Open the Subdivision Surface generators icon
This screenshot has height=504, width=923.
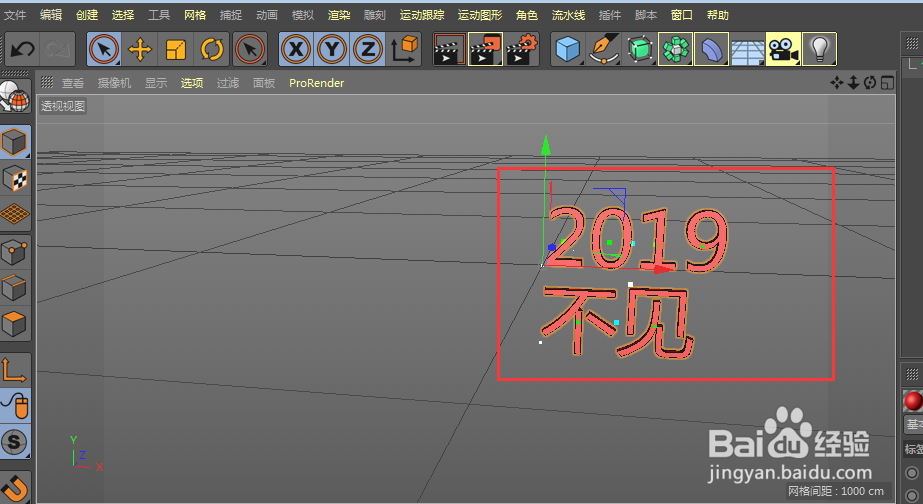640,49
